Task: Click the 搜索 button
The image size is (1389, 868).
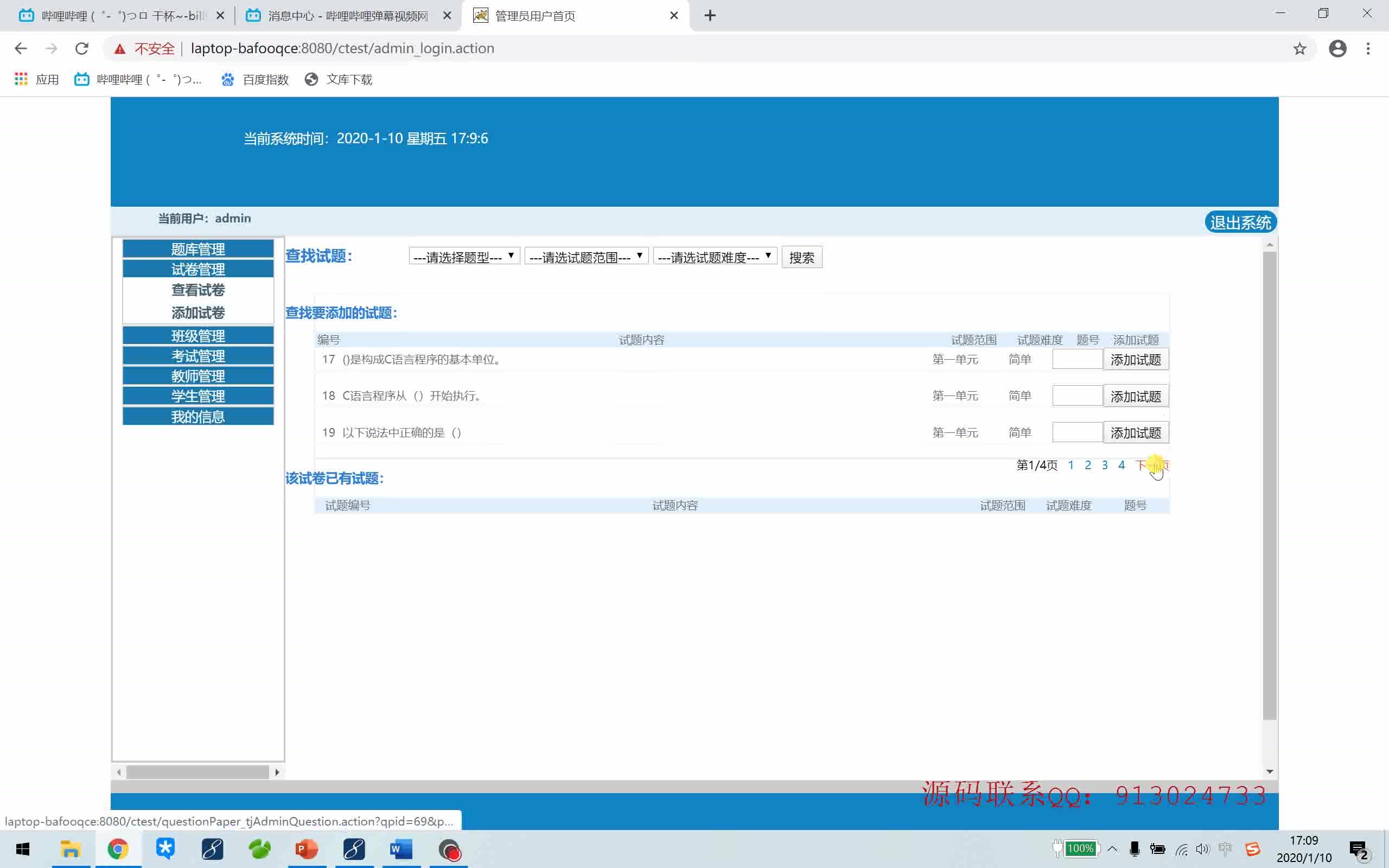Action: (801, 257)
